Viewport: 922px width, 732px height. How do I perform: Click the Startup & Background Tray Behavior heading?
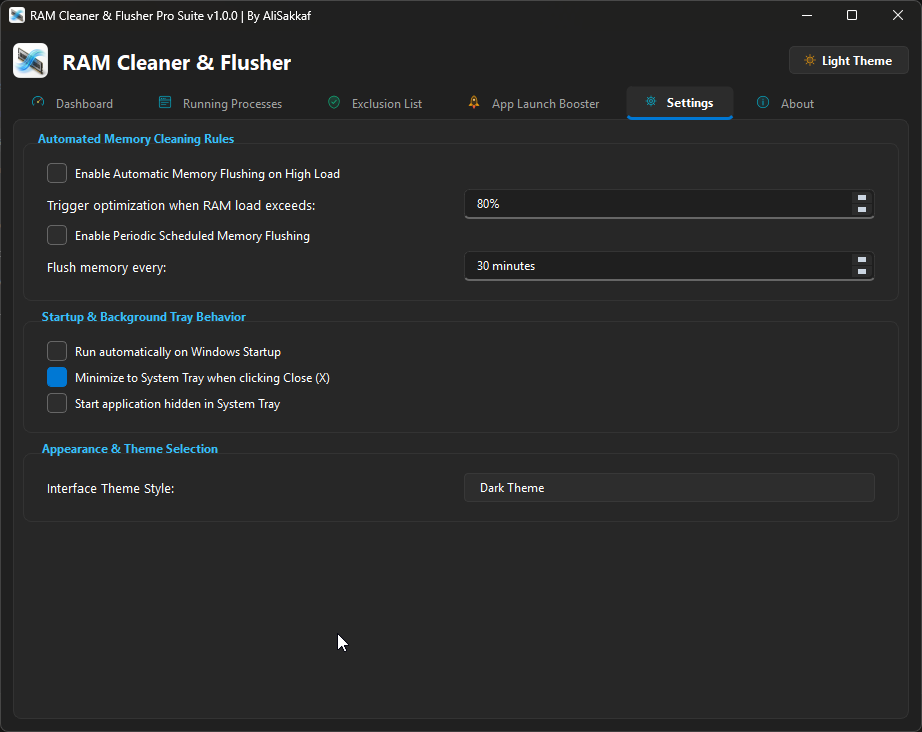click(143, 317)
